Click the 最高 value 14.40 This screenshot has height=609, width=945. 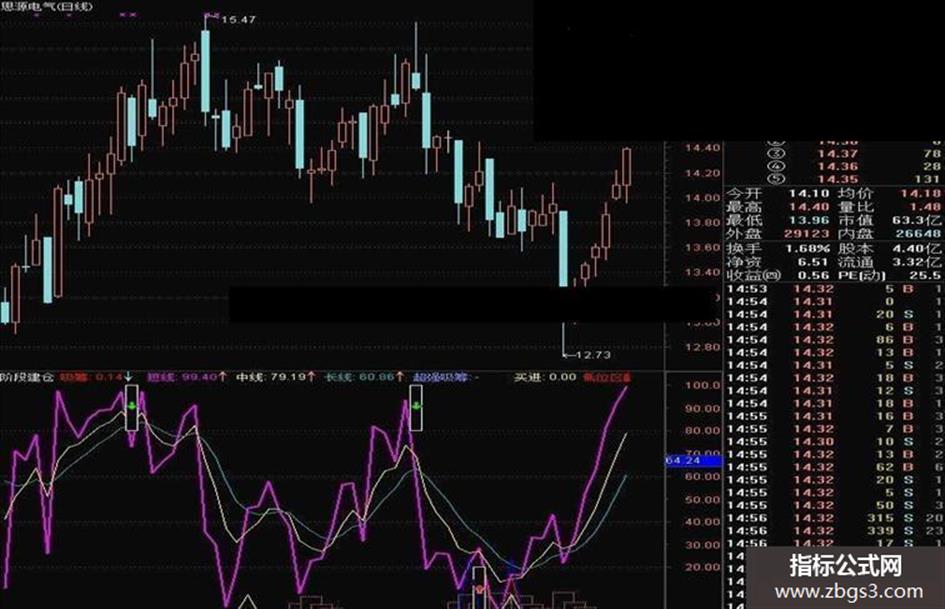point(809,207)
